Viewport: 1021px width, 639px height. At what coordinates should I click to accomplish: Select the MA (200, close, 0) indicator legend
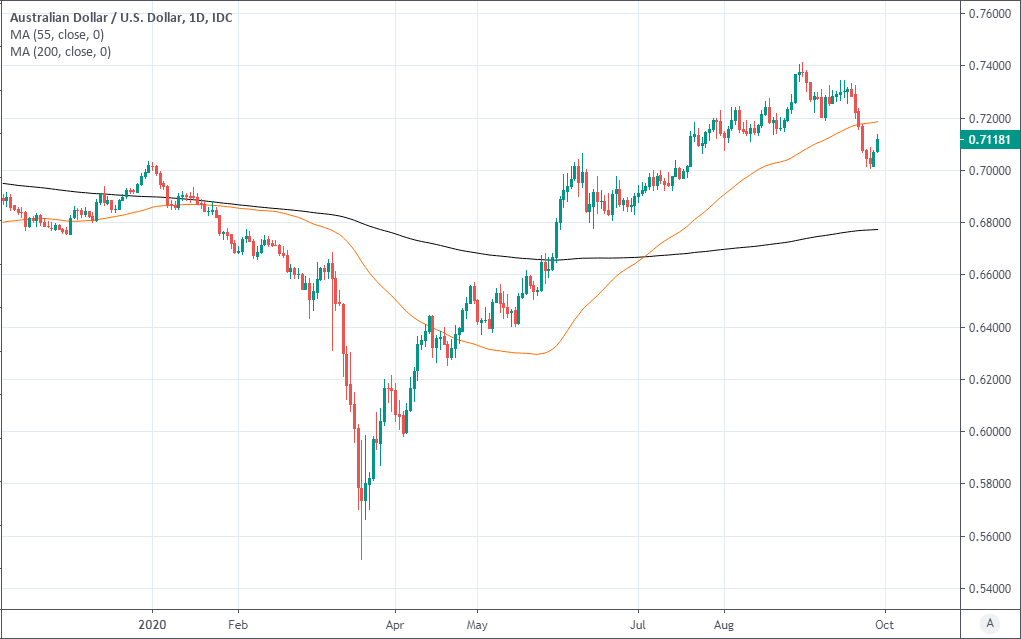click(x=61, y=51)
